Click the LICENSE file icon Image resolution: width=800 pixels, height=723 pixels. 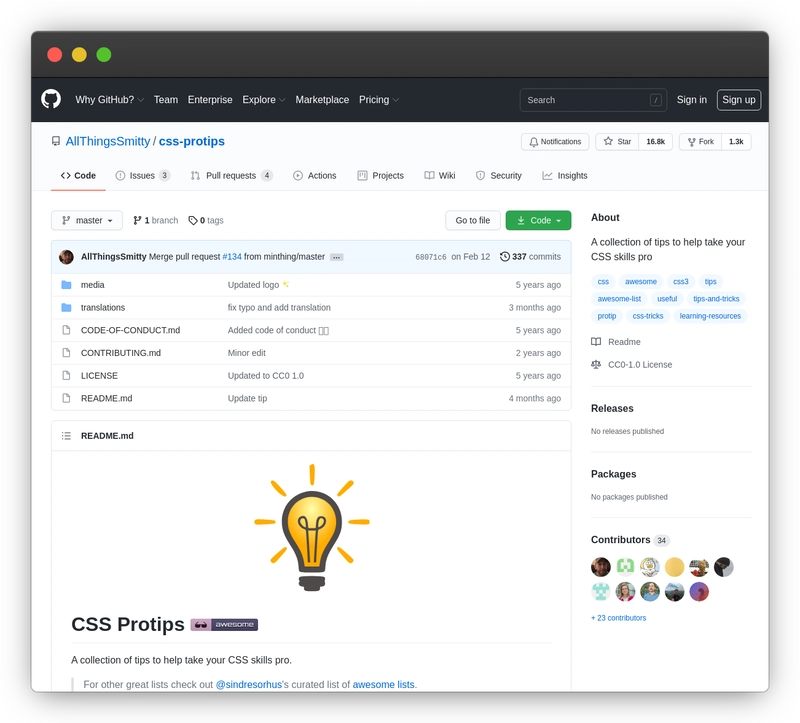[66, 376]
